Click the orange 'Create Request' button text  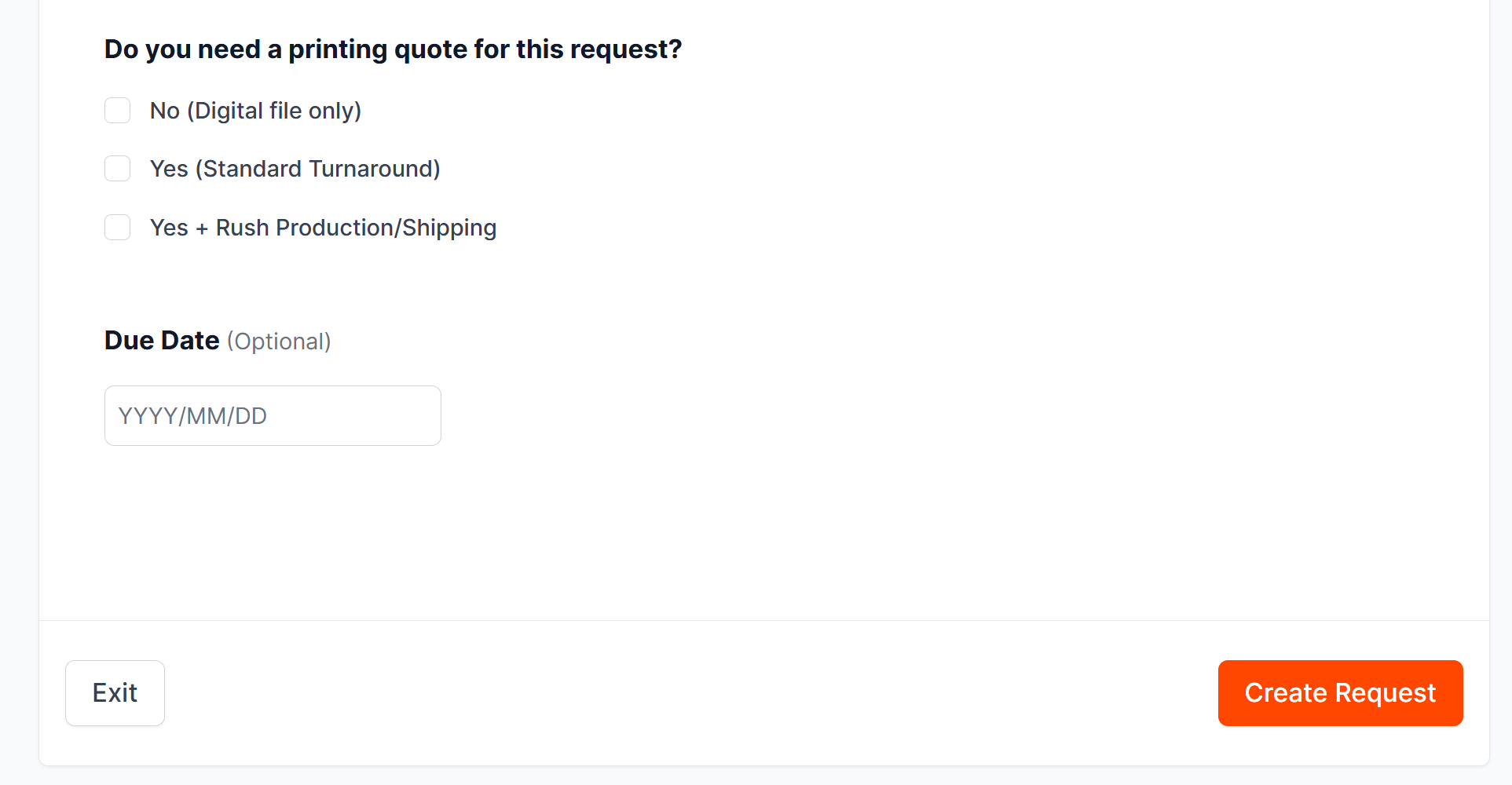click(1340, 693)
